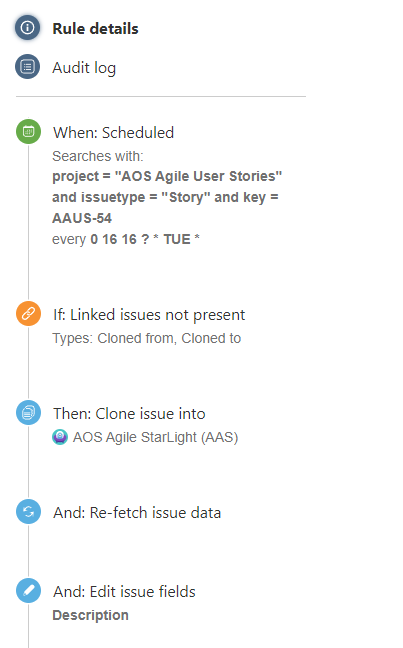Click the JQL query text for AAUS-54
The height and width of the screenshot is (648, 403).
[167, 197]
